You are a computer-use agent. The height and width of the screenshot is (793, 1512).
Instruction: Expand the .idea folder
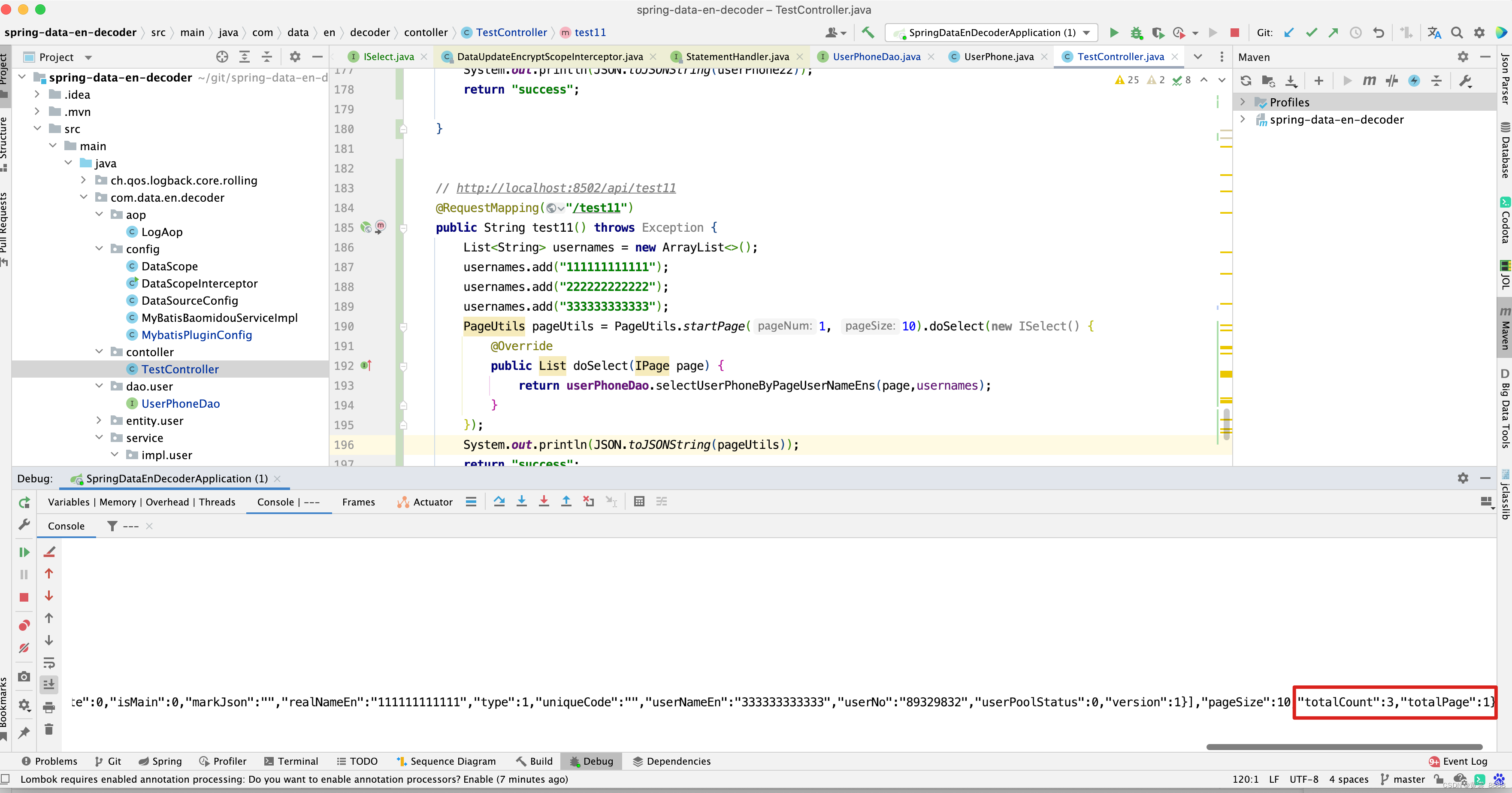[x=37, y=94]
